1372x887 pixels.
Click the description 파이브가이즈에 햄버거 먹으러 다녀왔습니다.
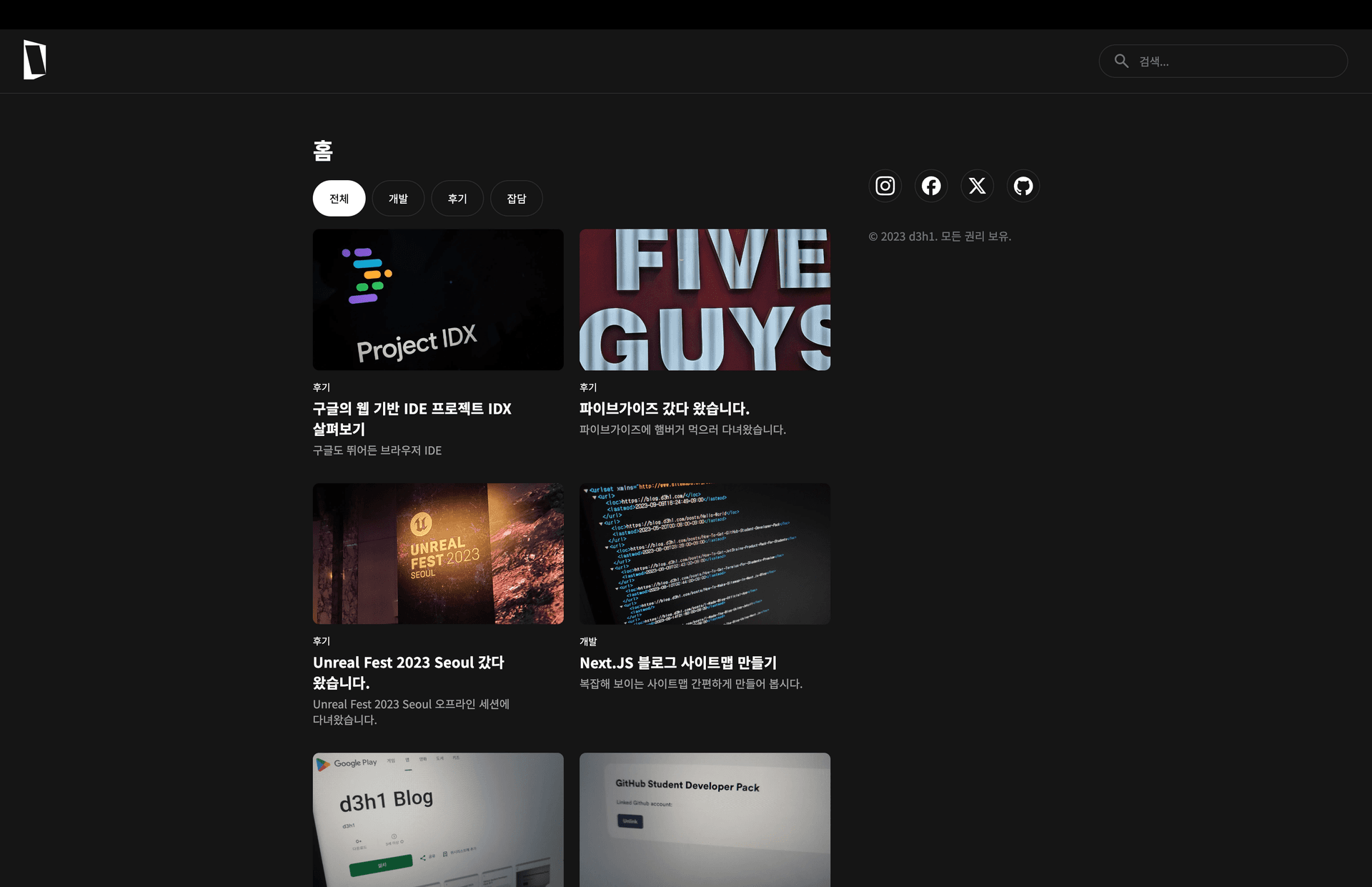682,430
